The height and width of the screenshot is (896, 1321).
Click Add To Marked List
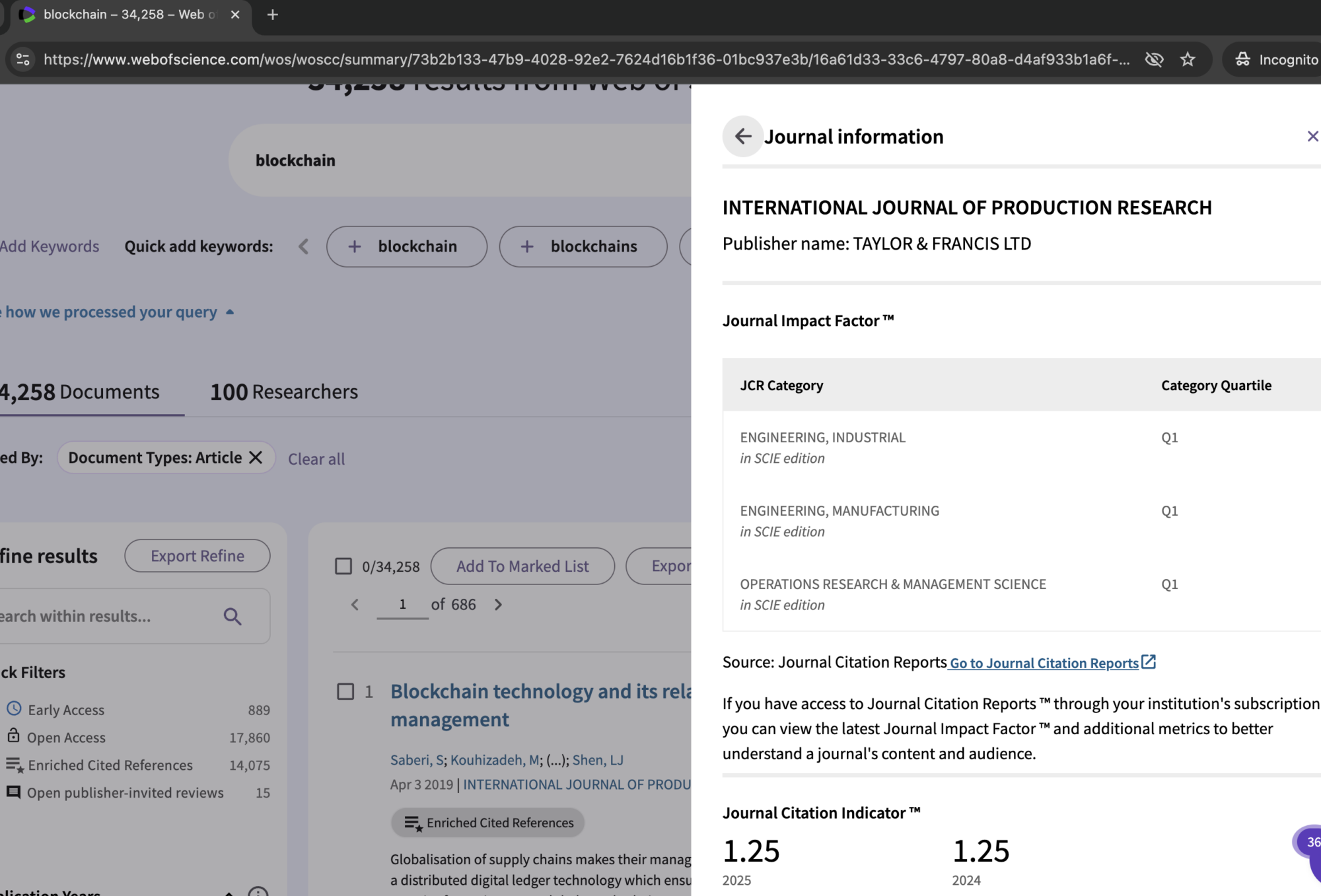[522, 567]
